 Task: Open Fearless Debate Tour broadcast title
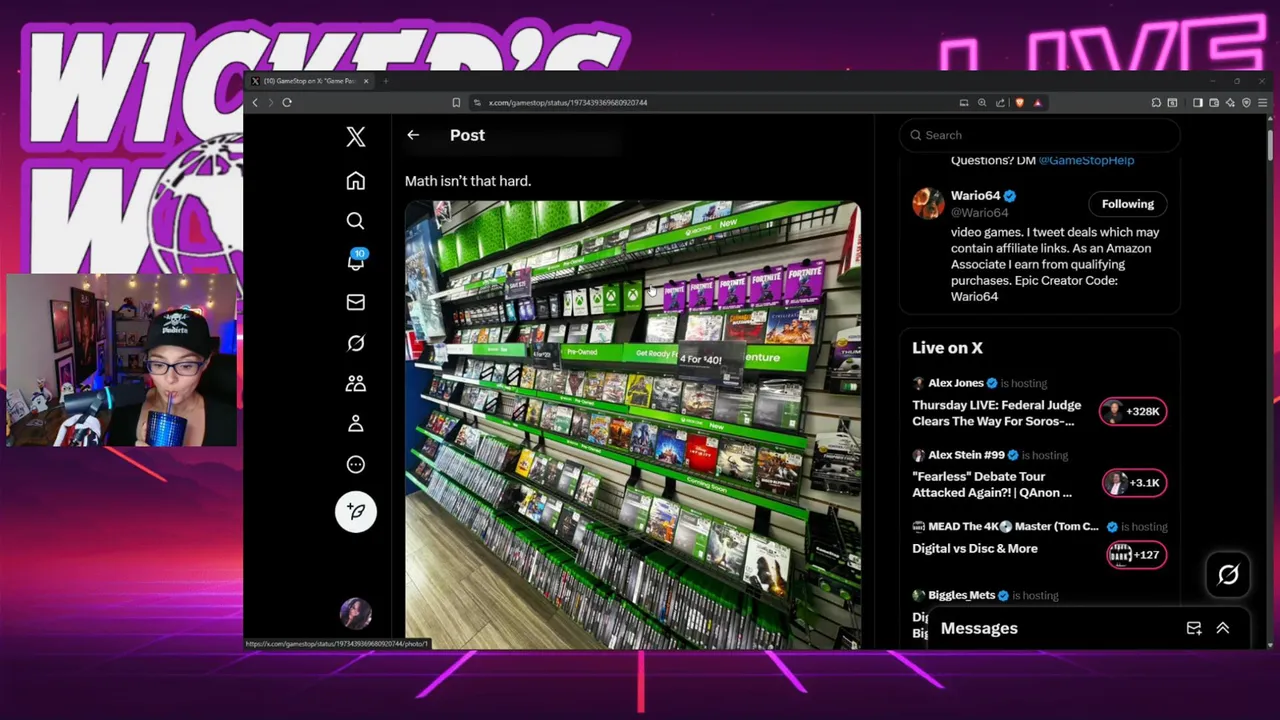pos(992,485)
